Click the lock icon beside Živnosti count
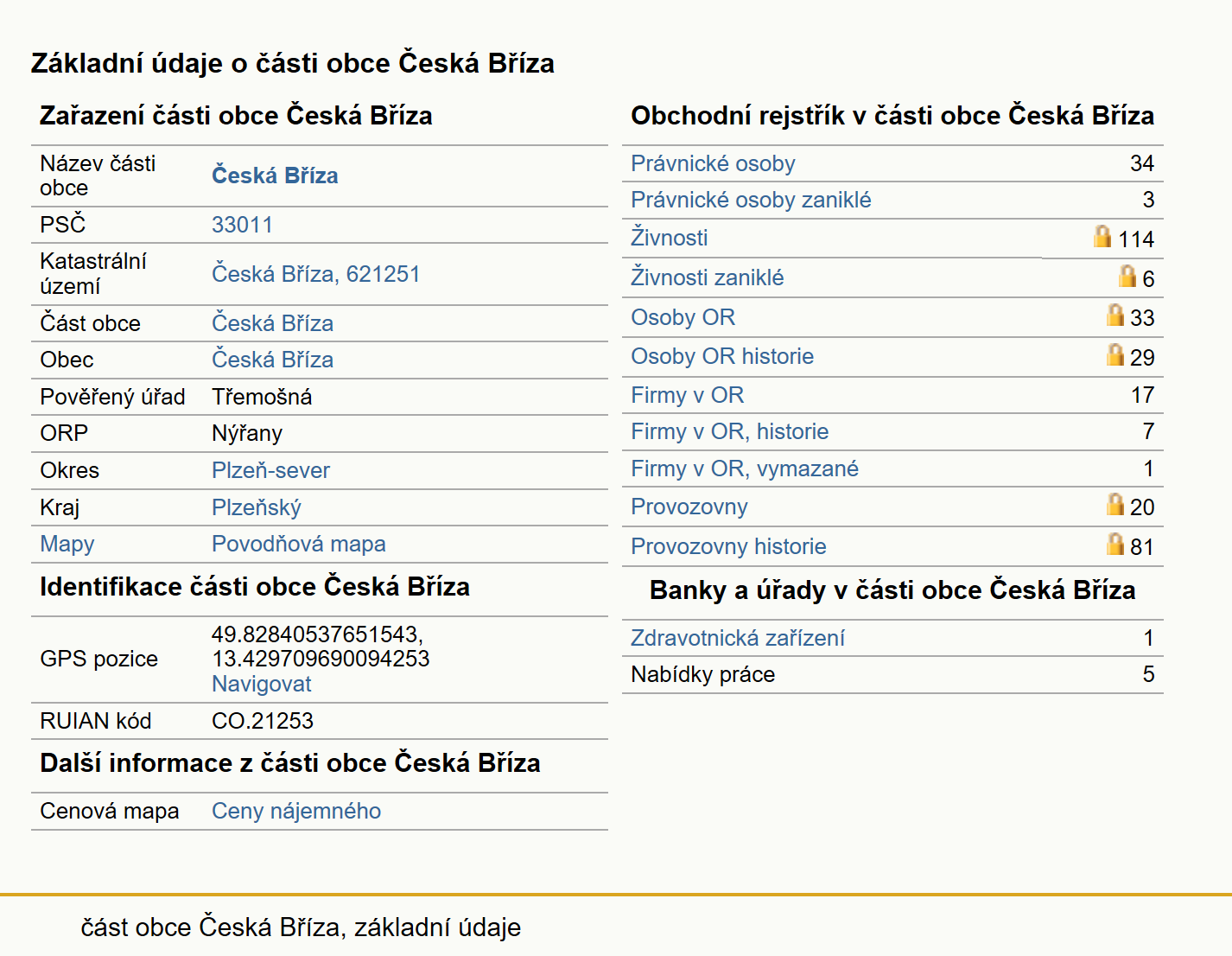This screenshot has width=1232, height=956. [x=1102, y=236]
